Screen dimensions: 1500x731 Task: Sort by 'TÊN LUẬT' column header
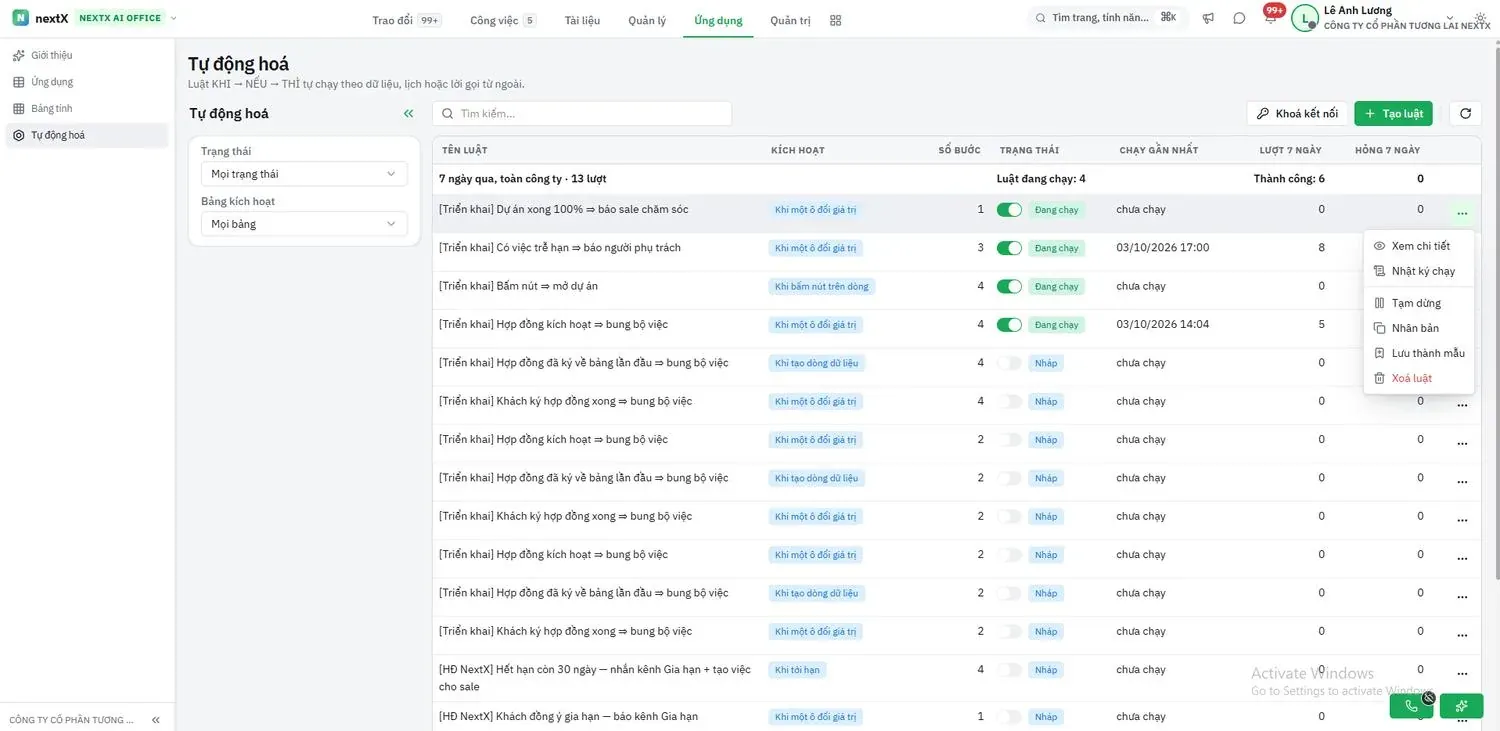465,150
